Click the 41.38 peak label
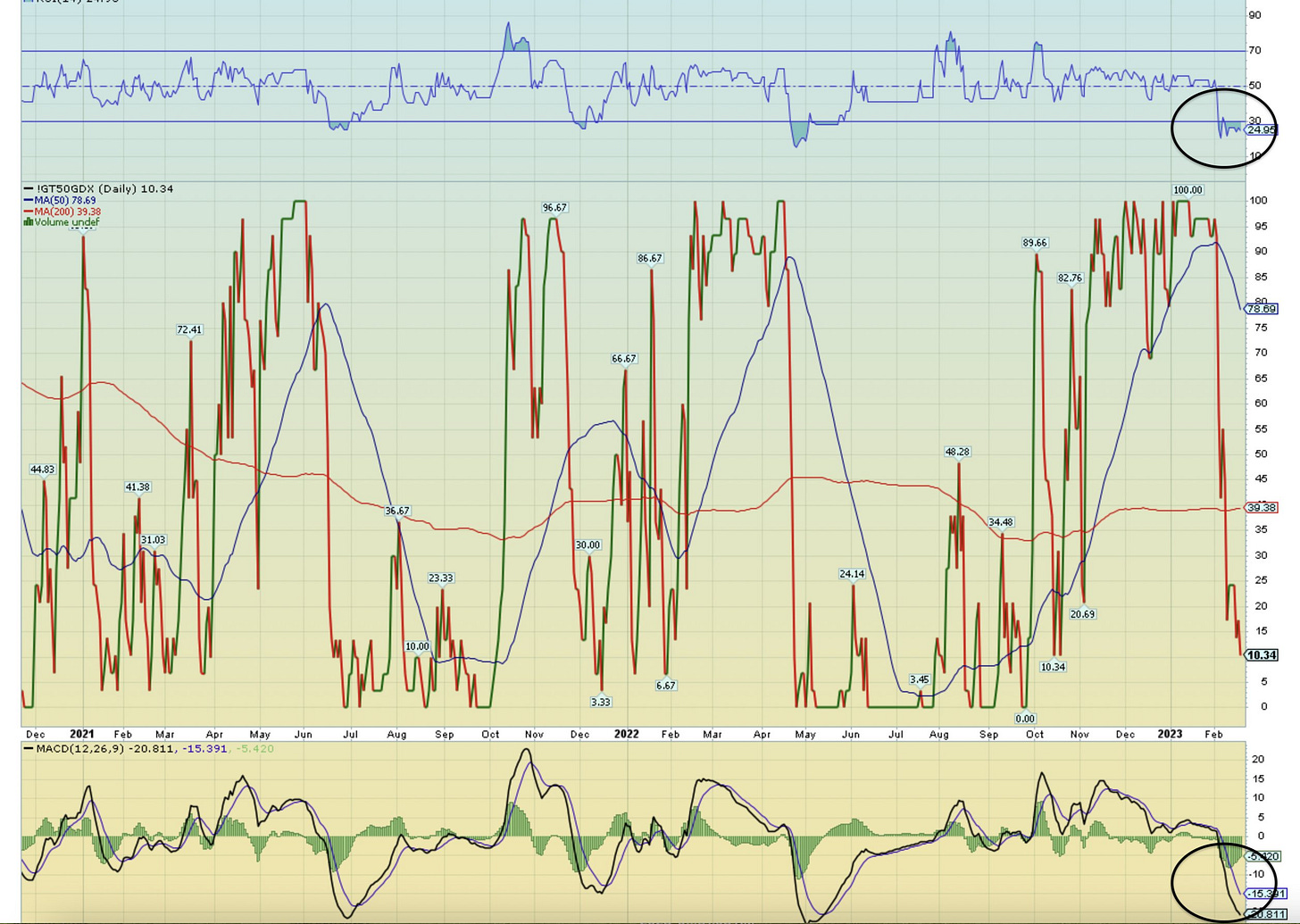This screenshot has height=924, width=1300. coord(137,487)
